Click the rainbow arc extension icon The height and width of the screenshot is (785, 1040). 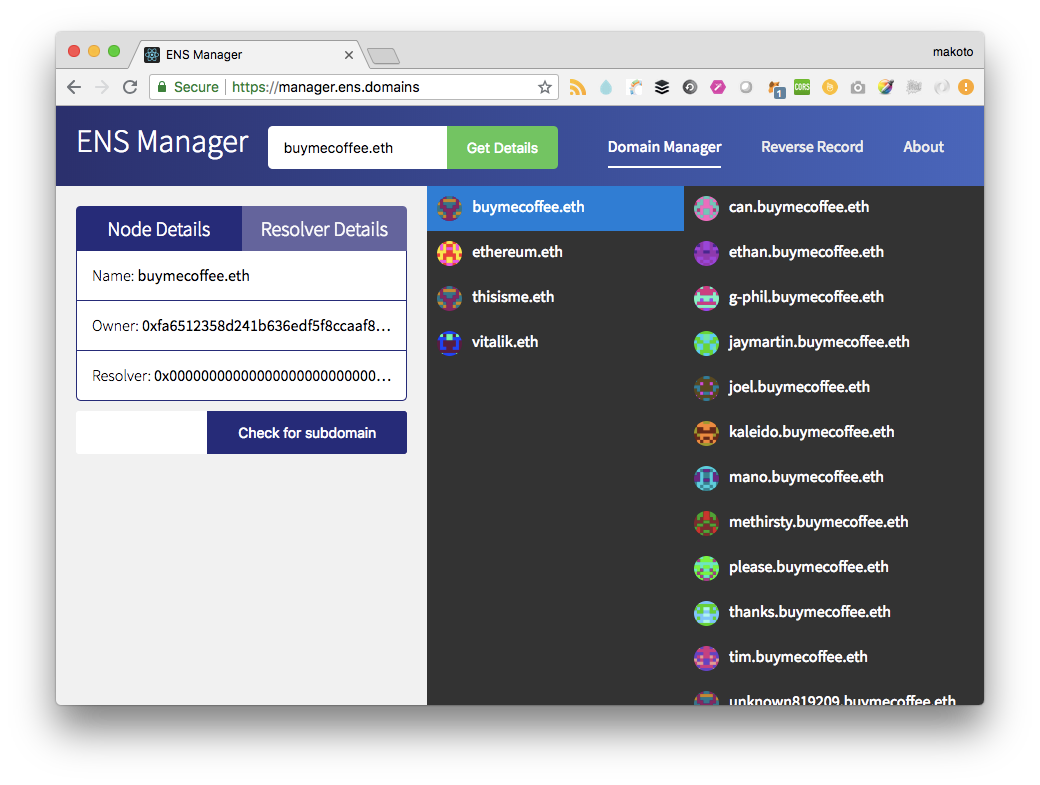634,87
